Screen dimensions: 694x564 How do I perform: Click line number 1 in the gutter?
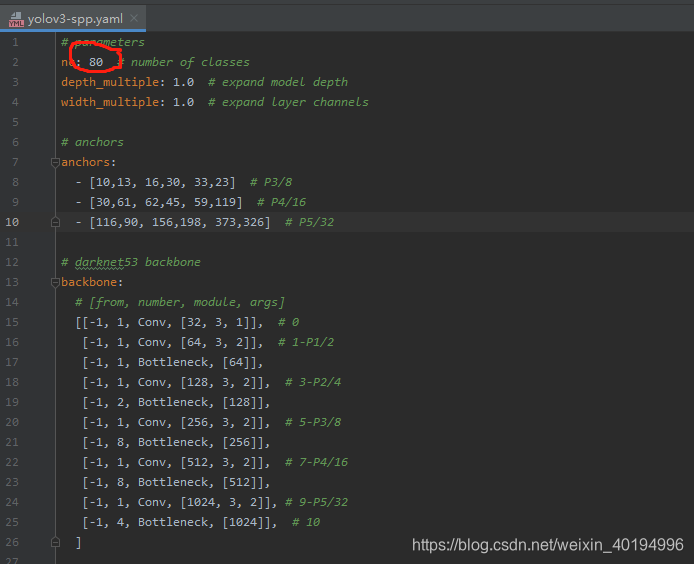[x=15, y=42]
